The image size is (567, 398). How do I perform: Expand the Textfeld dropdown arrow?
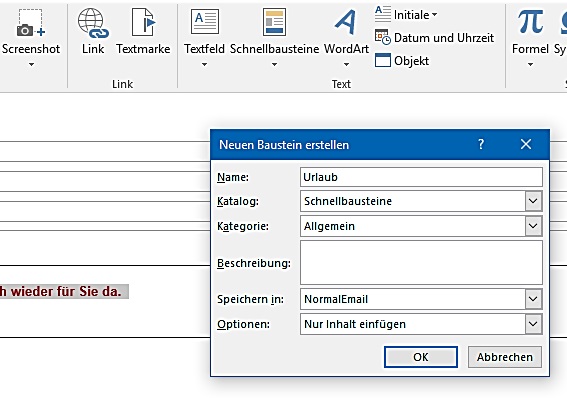204,65
